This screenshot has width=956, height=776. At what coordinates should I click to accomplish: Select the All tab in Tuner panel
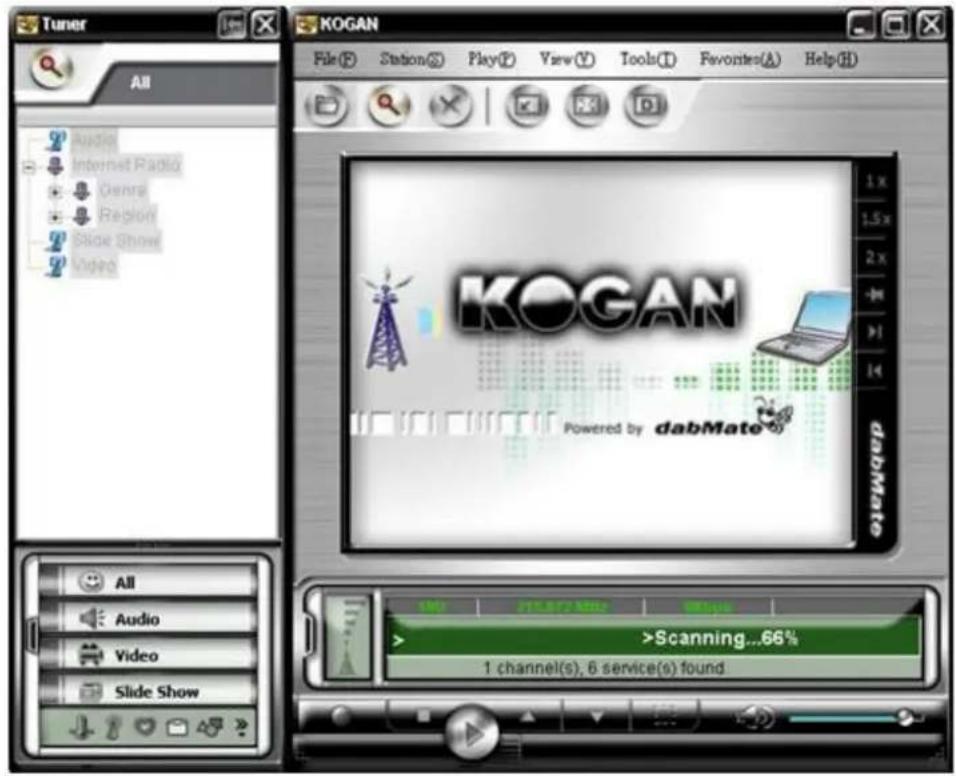(x=140, y=82)
